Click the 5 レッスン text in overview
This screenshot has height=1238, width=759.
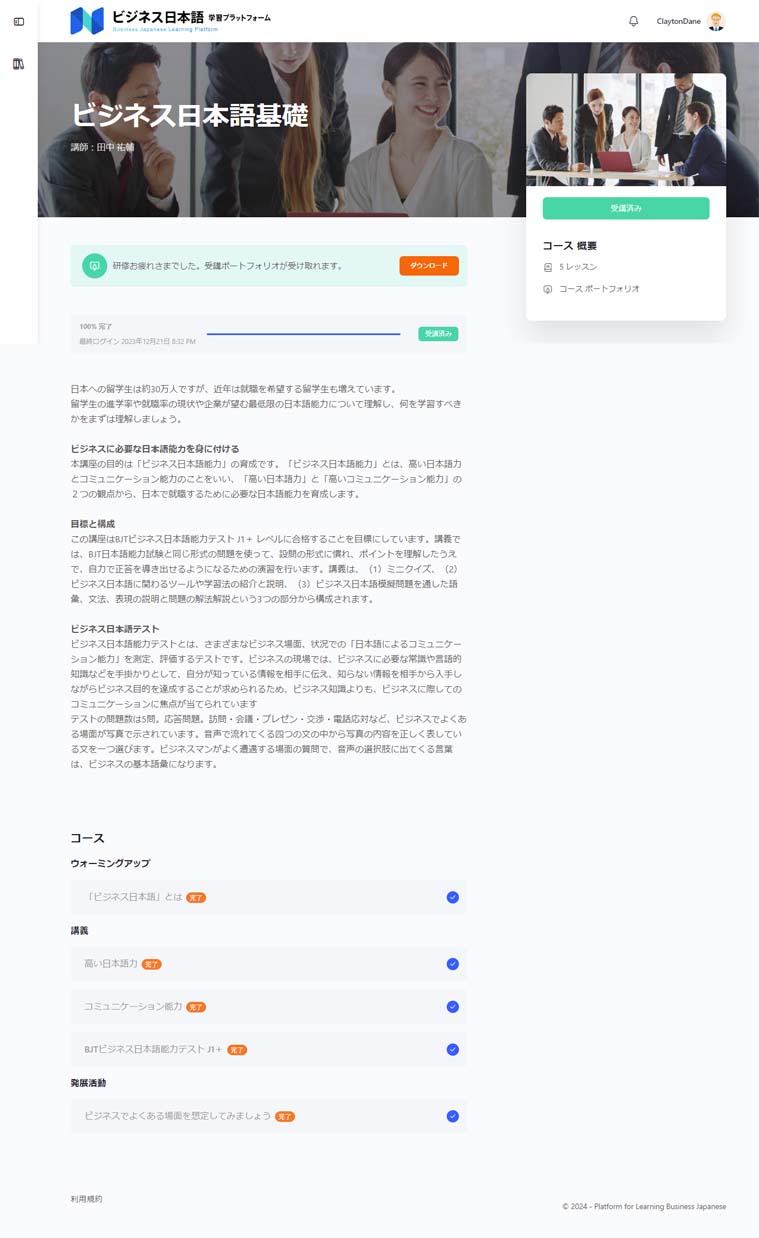578,268
